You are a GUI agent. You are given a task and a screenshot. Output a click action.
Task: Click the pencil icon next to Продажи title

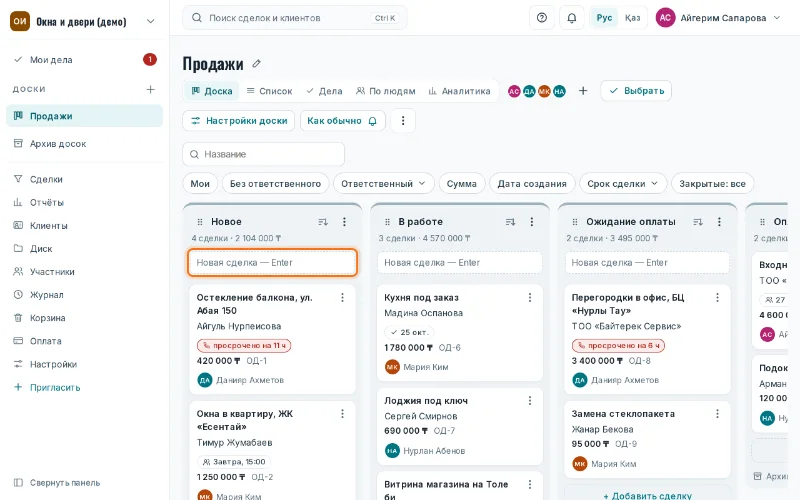pos(257,64)
